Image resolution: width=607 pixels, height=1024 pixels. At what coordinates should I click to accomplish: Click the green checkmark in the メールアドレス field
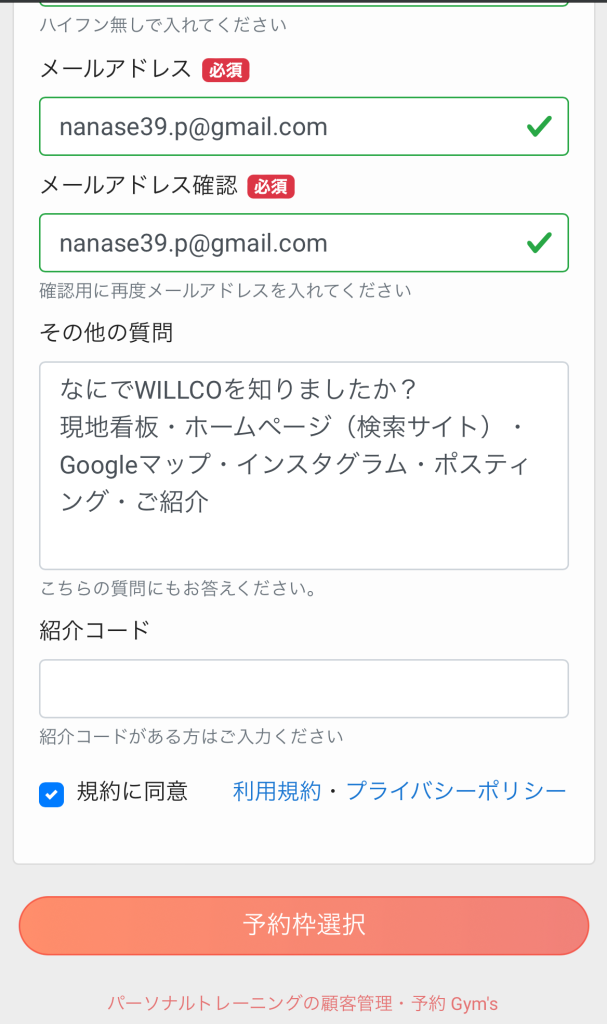point(539,127)
